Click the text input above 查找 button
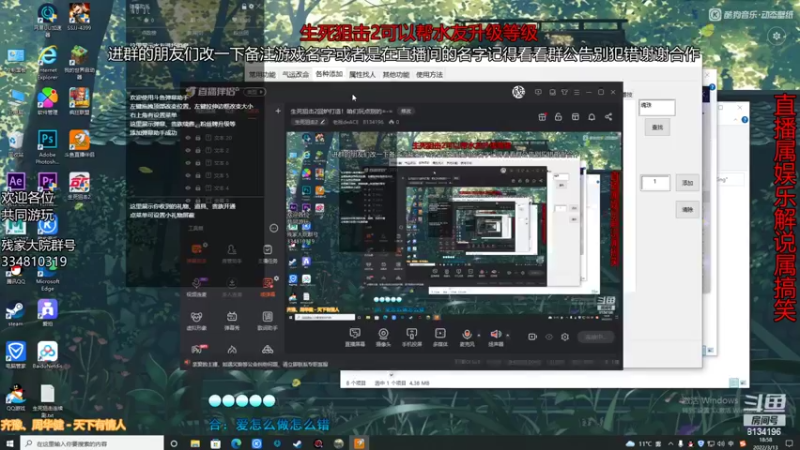The image size is (800, 450). (x=657, y=107)
